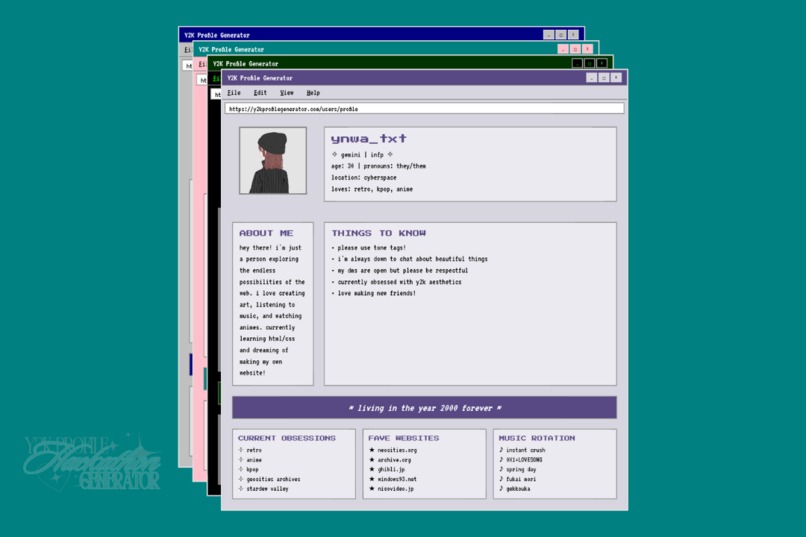This screenshot has height=537, width=806.
Task: Close the dark green window behind
Action: 602,63
